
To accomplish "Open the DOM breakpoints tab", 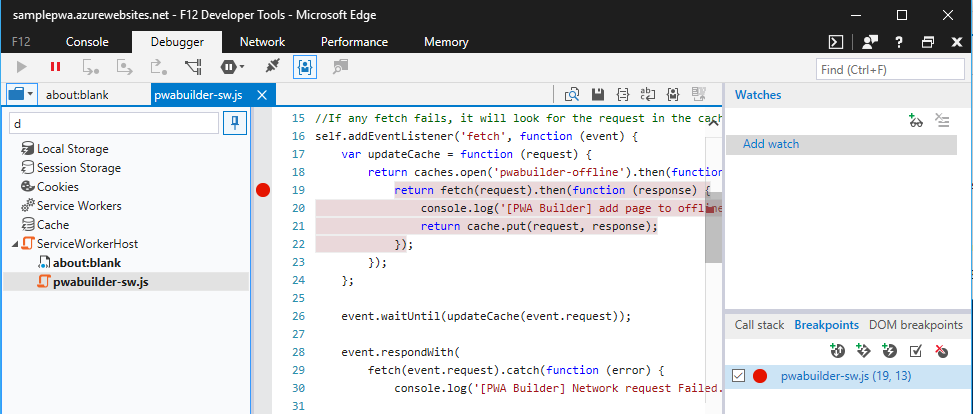I will 915,325.
